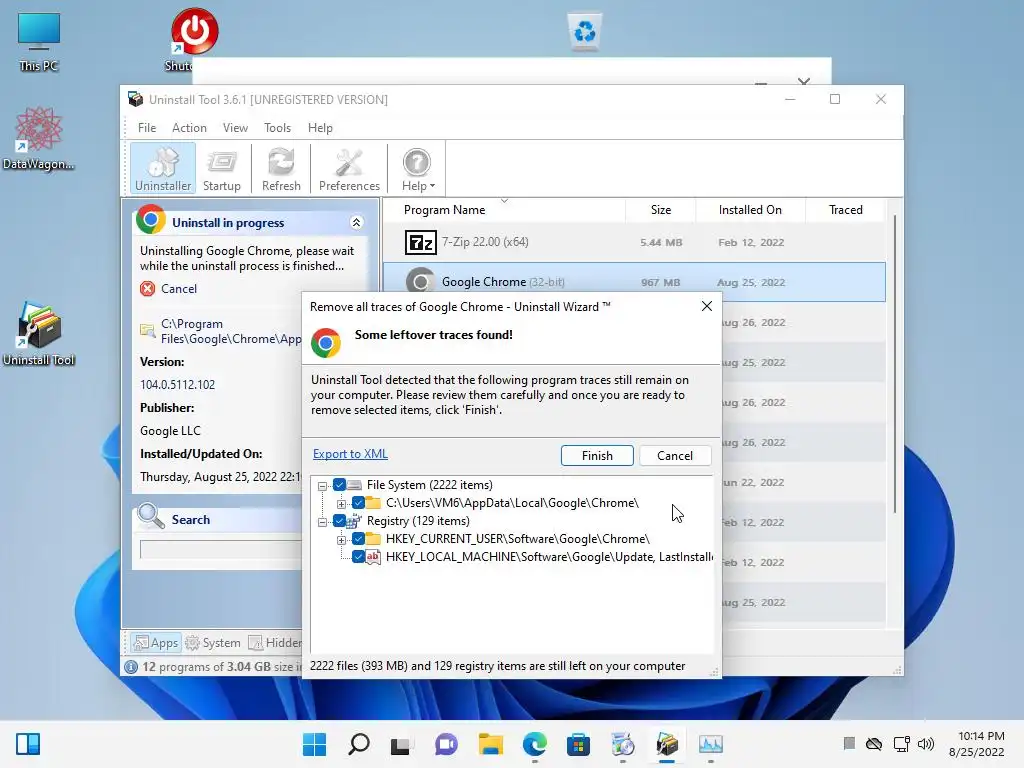Open This PC desktop icon
1024x768 pixels.
(x=39, y=42)
